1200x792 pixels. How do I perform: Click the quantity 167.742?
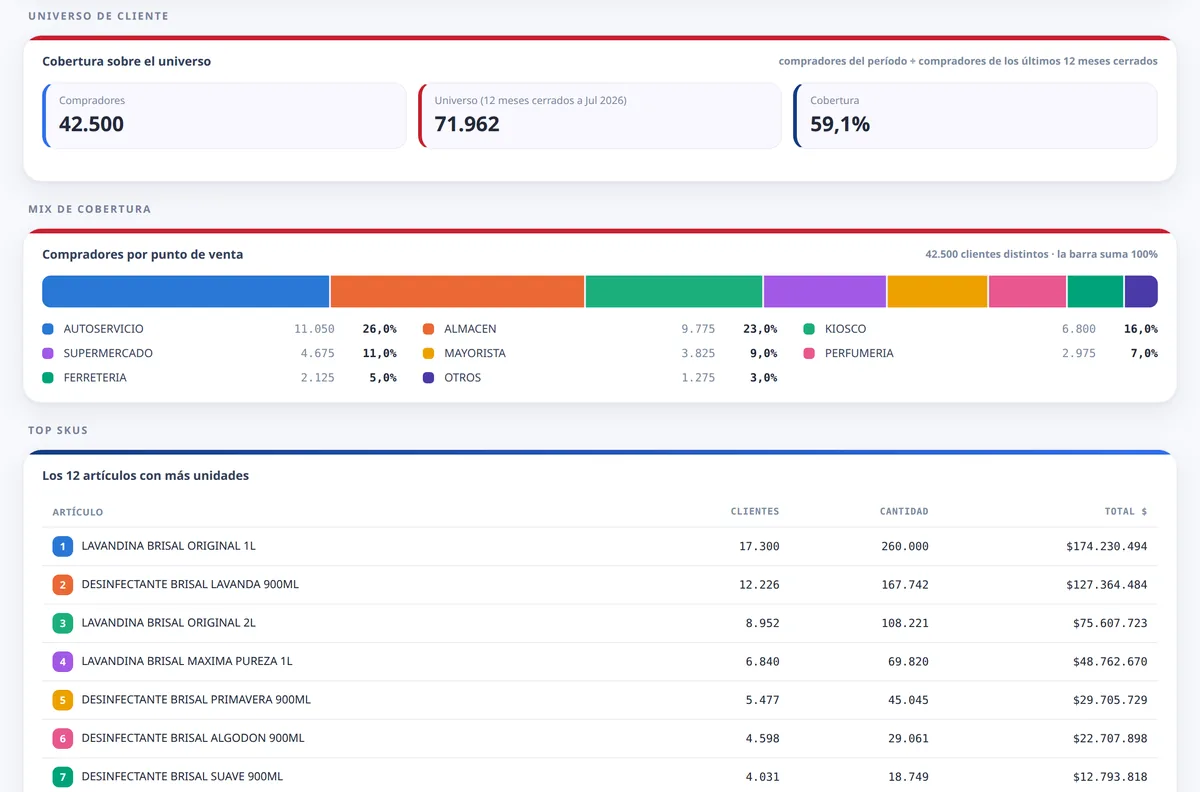[904, 584]
